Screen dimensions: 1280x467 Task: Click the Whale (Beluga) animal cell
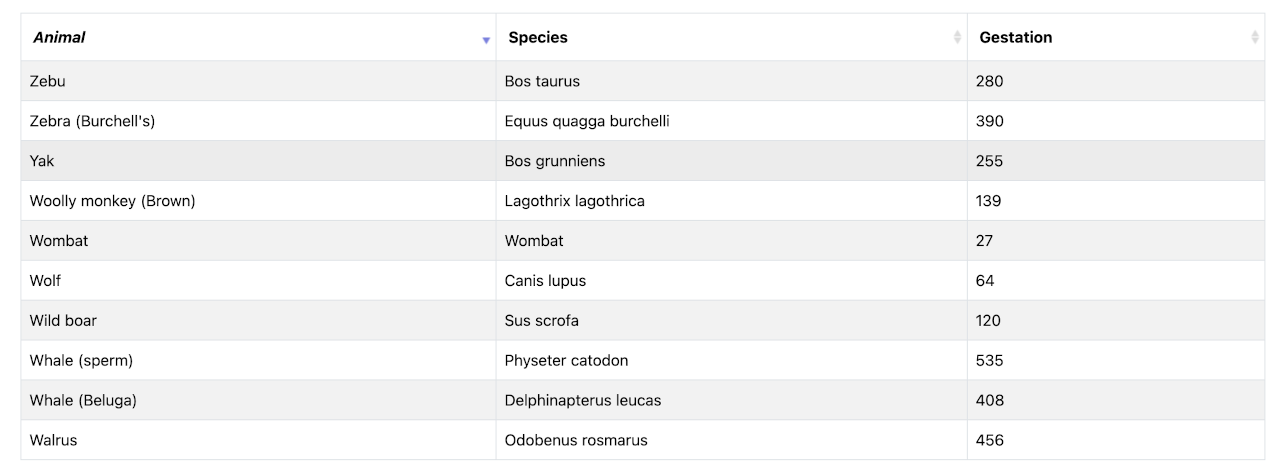pyautogui.click(x=83, y=400)
